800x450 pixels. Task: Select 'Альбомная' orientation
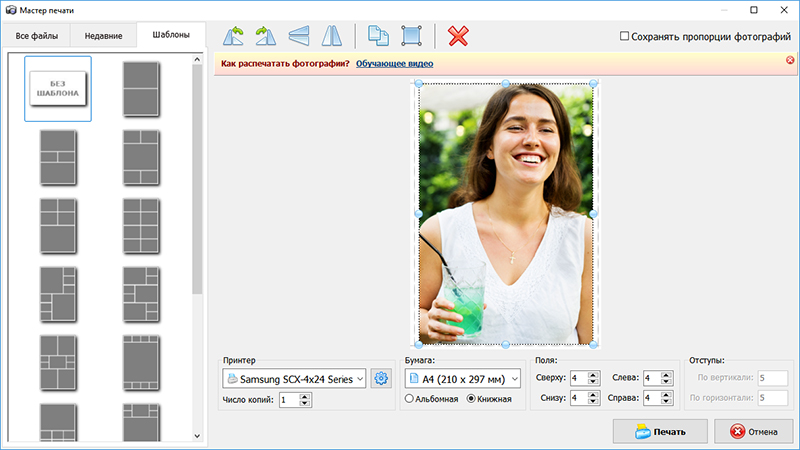click(410, 399)
